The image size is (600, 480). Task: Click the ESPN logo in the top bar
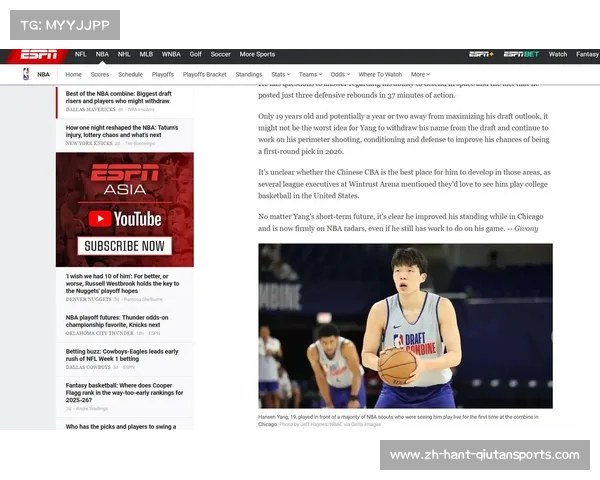39,54
